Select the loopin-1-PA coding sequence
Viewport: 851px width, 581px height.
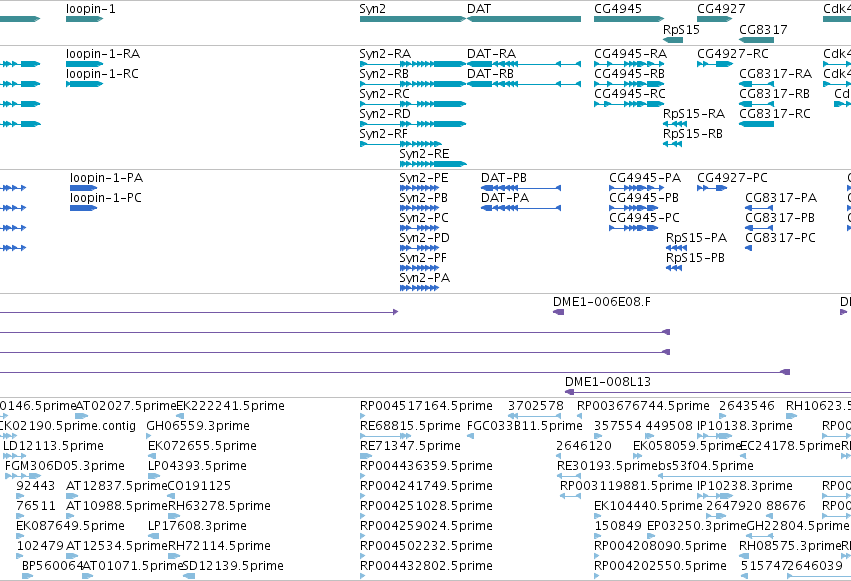[84, 188]
